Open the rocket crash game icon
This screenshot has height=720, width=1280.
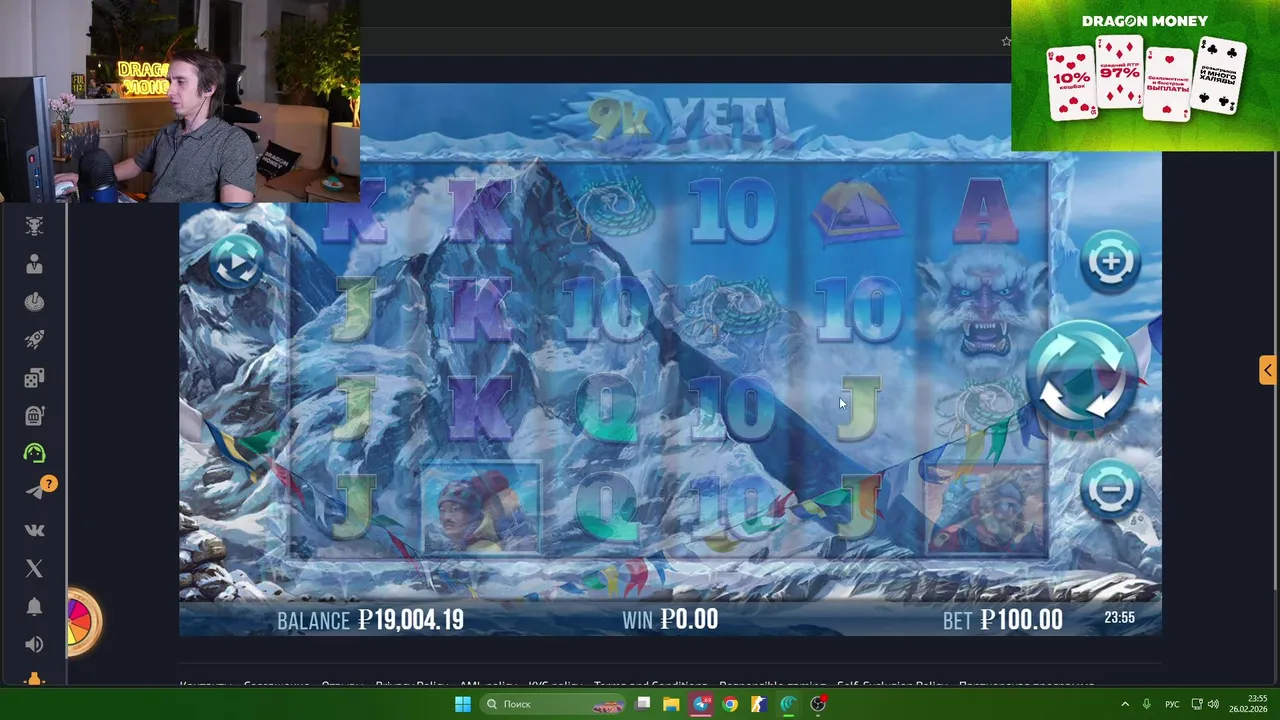[x=34, y=340]
